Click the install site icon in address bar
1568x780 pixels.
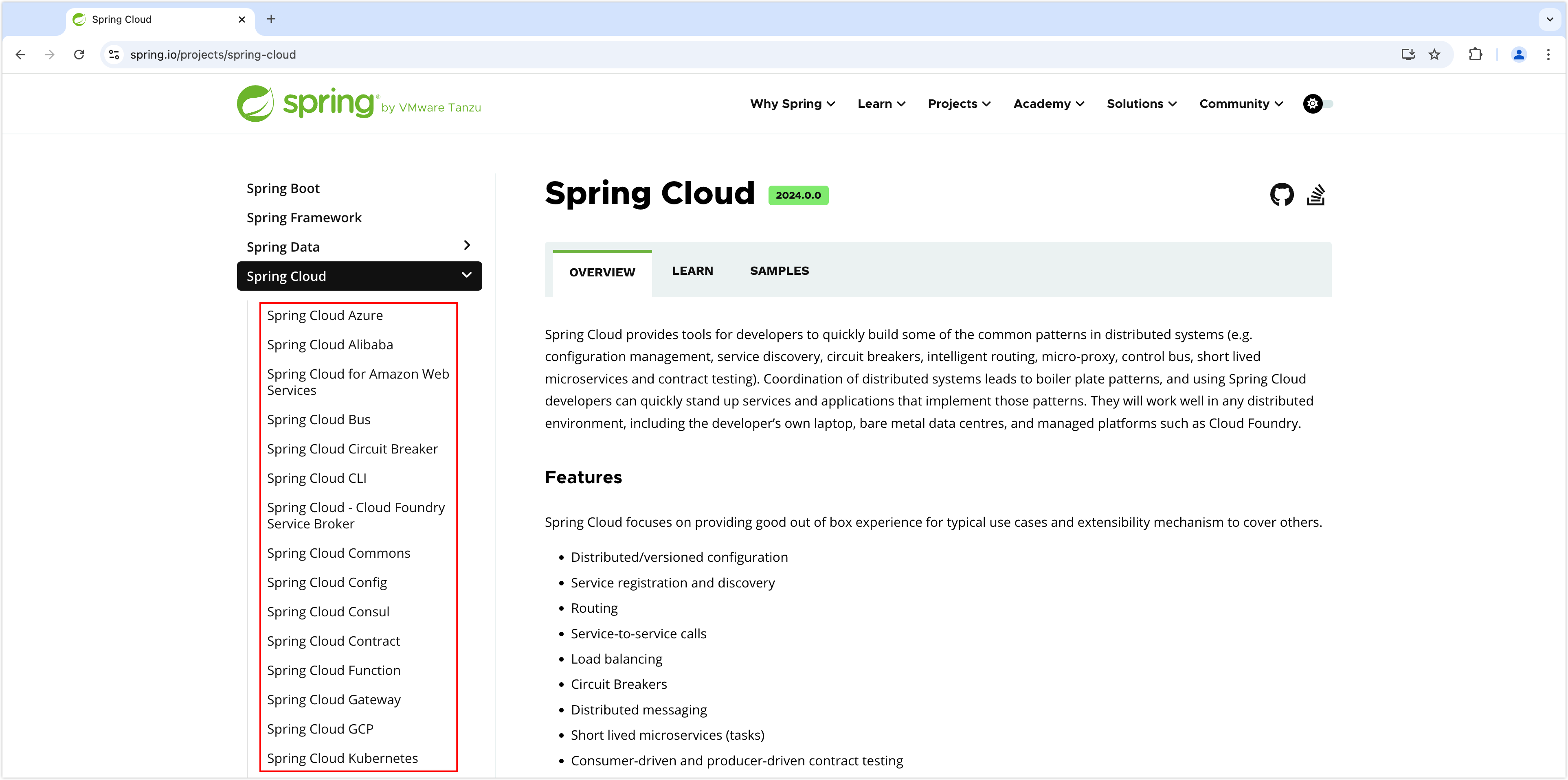(x=1407, y=54)
